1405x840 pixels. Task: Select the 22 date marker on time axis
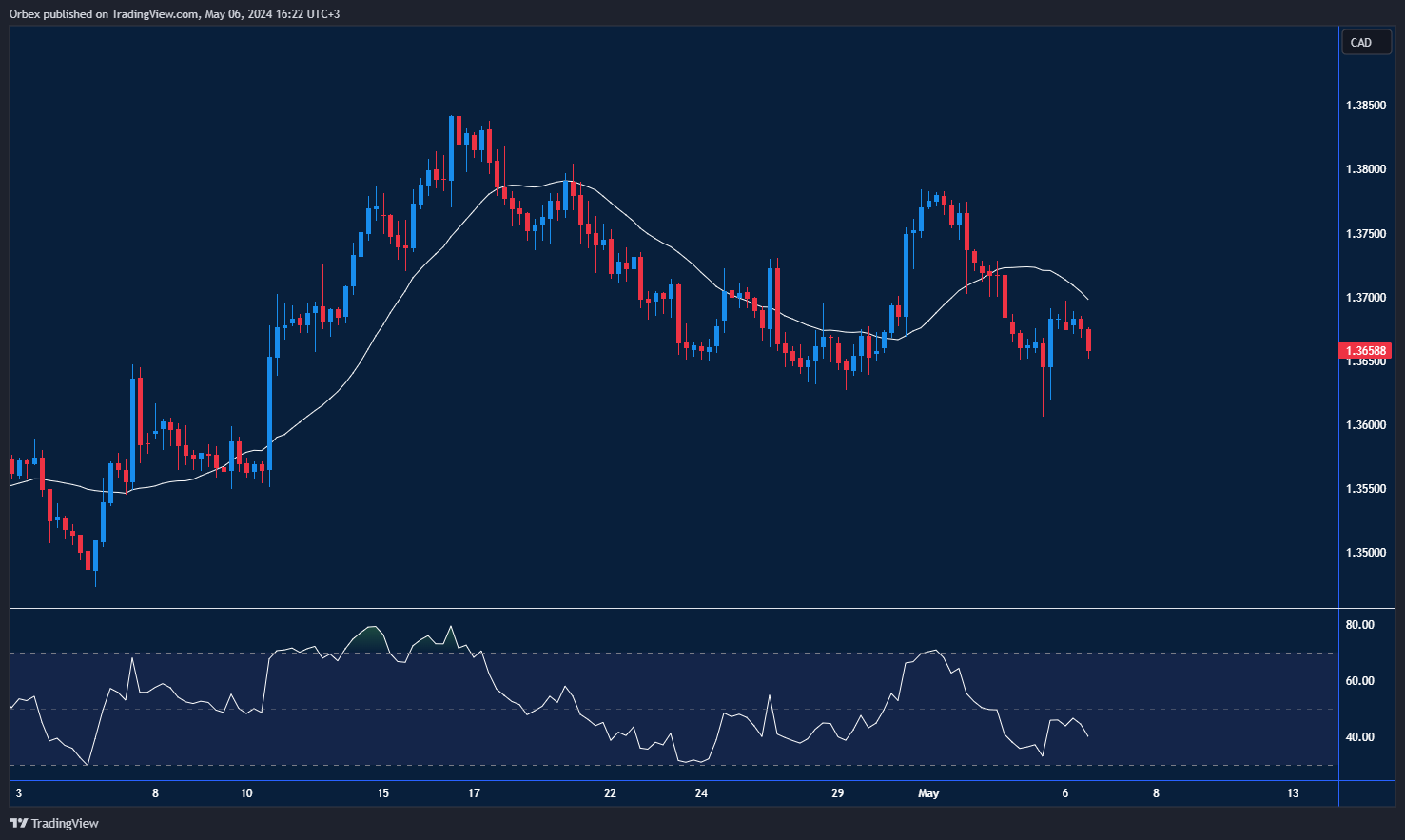pyautogui.click(x=610, y=793)
